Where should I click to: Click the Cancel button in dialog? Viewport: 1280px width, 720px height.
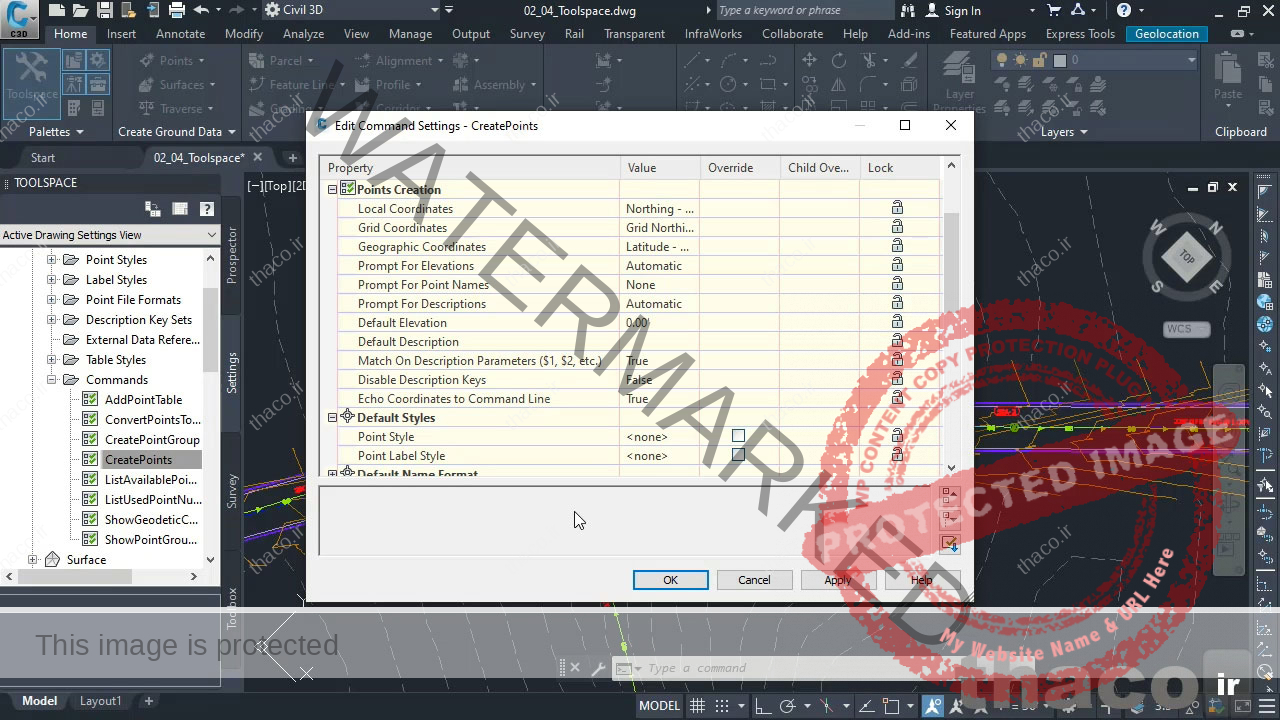754,580
